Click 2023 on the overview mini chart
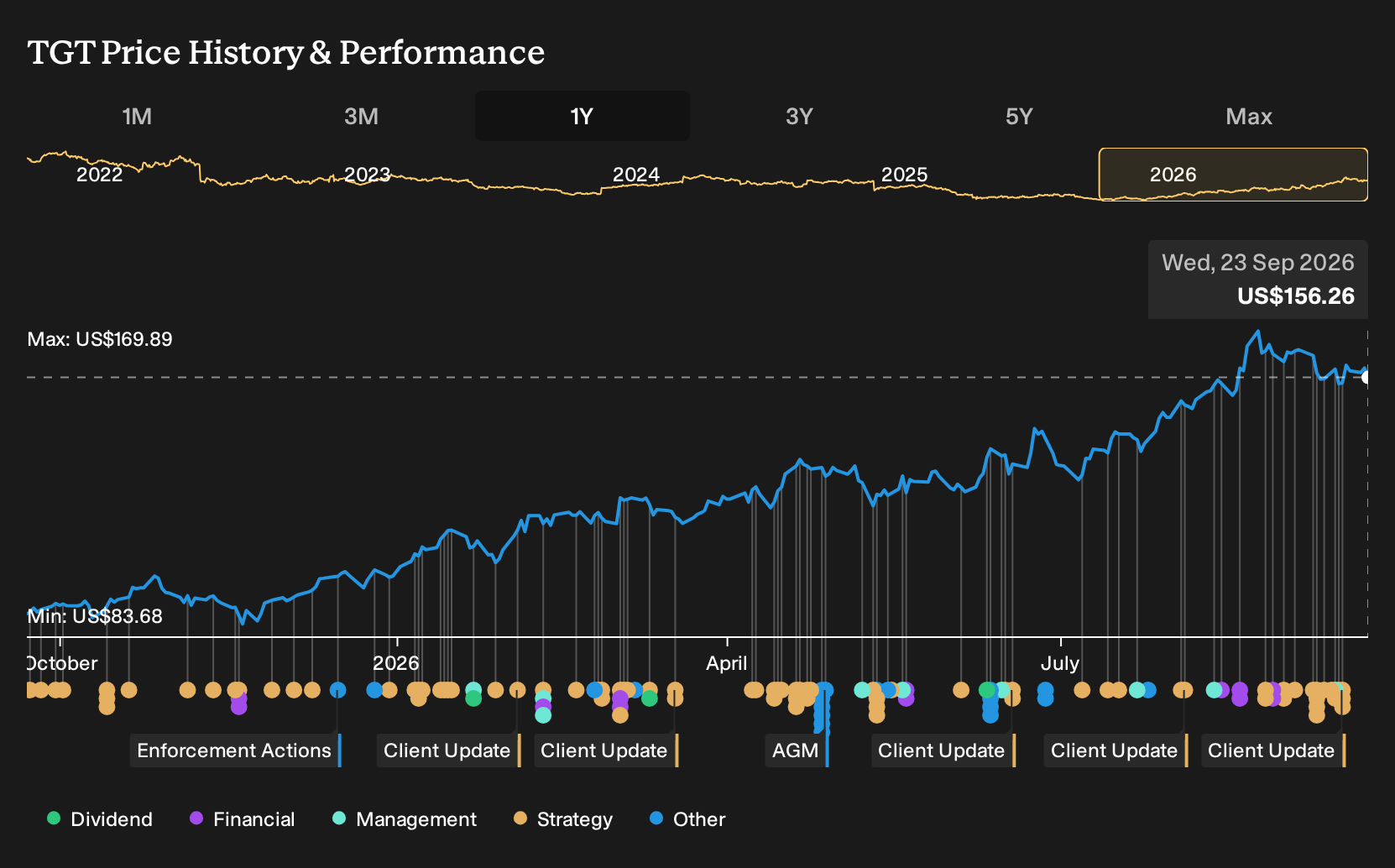This screenshot has height=868, width=1395. pos(368,175)
